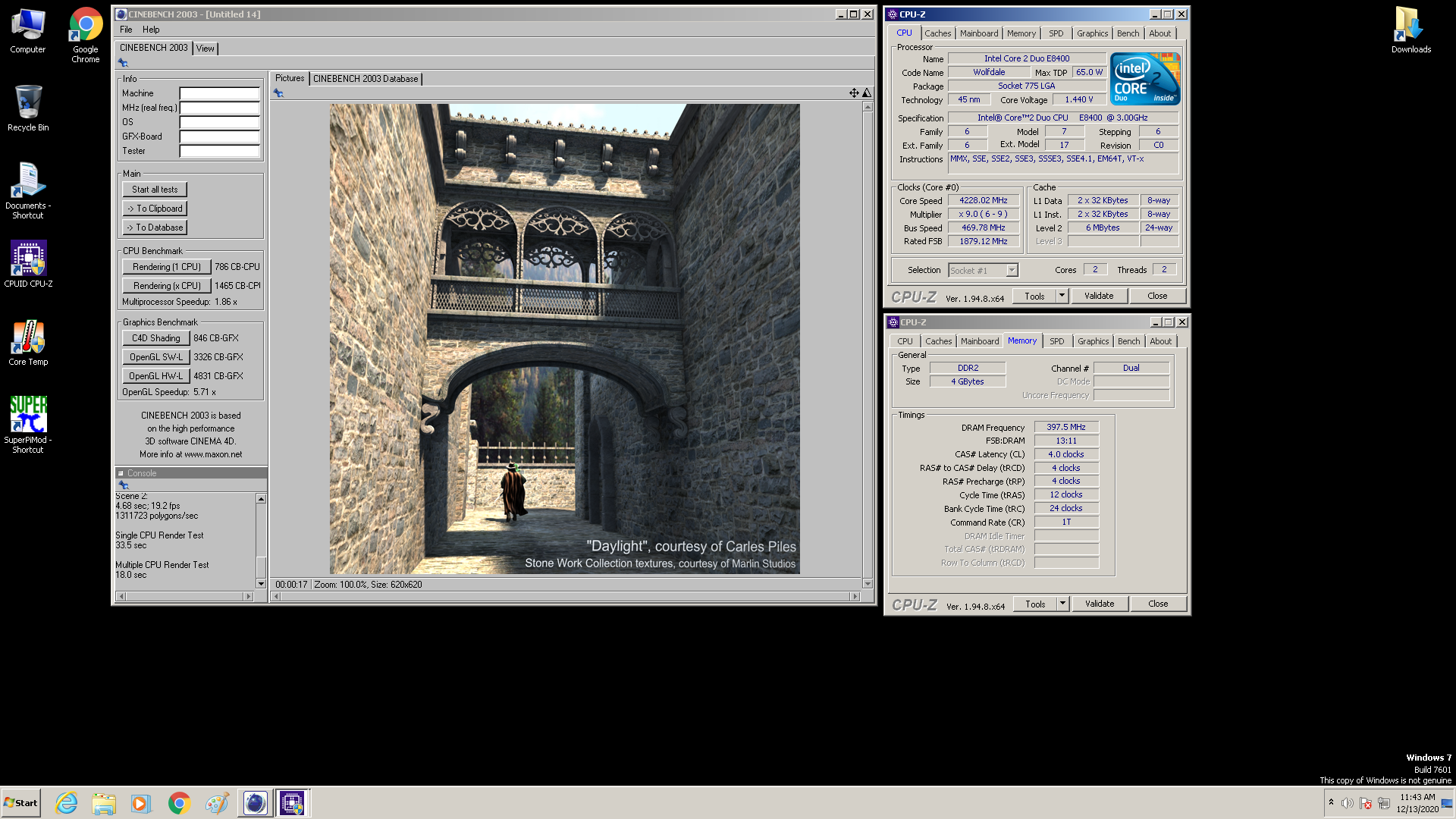
Task: Click the Intel Core 2 Duo logo
Action: 1145,78
